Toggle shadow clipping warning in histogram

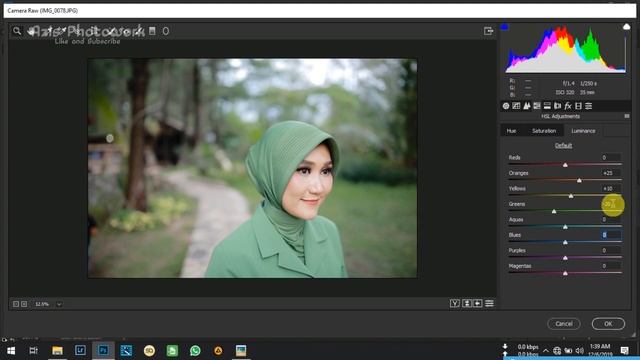pos(504,27)
